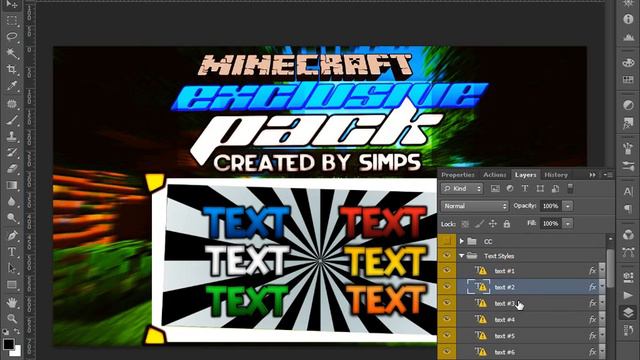Filter layers by adjustment layers icon
This screenshot has height=360, width=640.
(510, 189)
